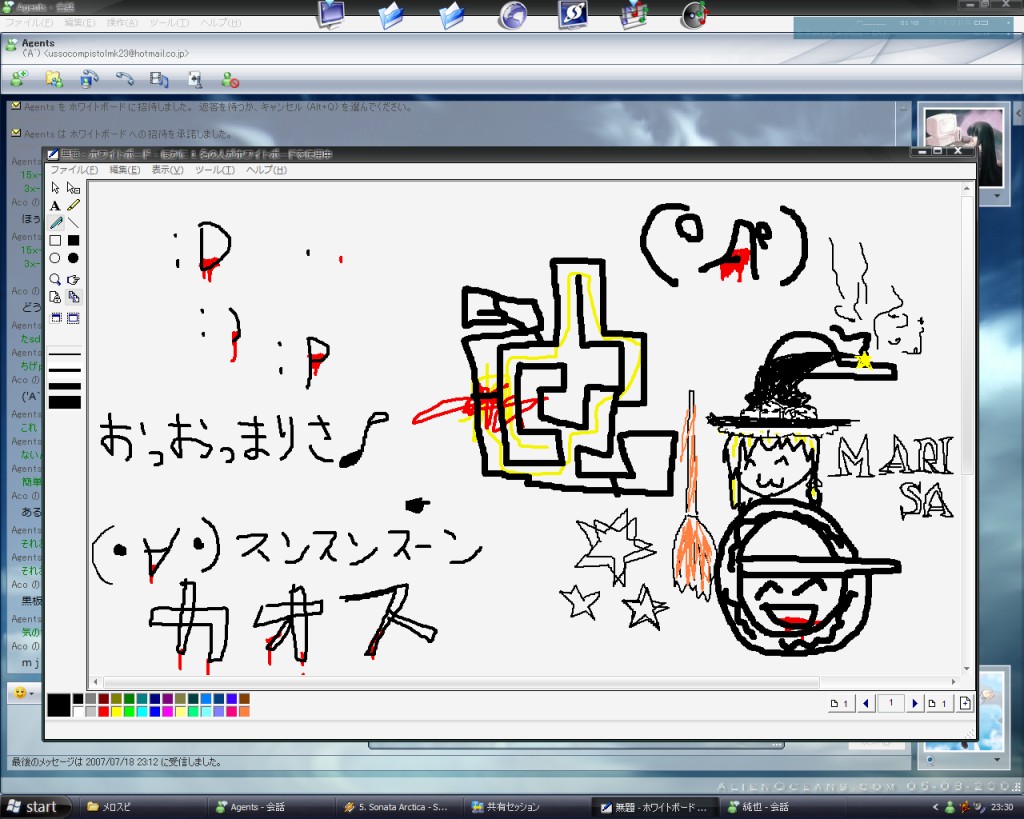Click the canvas horizontal scroll left arrow

click(95, 682)
